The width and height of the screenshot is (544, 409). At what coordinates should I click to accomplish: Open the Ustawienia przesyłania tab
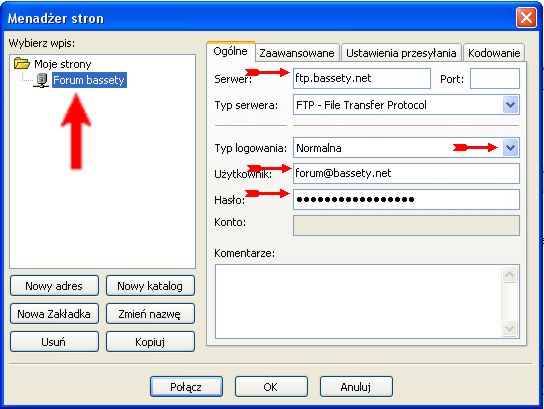tap(401, 53)
